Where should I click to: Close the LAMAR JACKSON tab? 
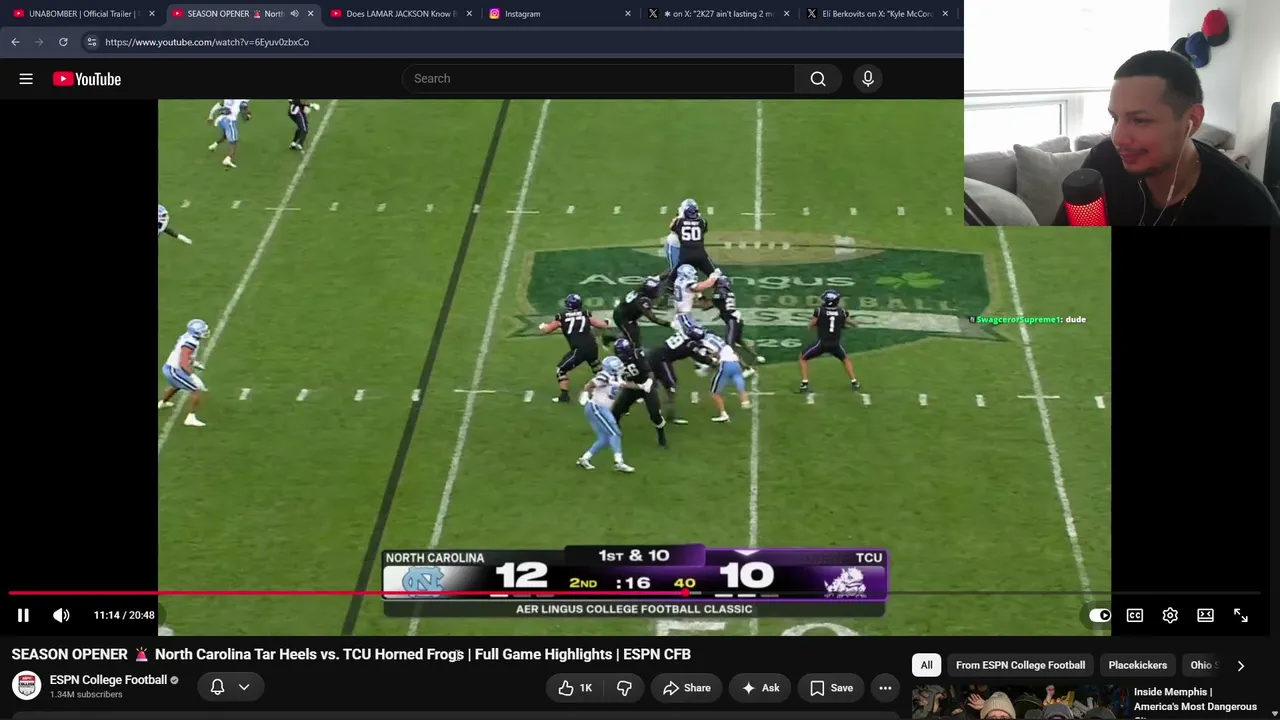pos(469,14)
